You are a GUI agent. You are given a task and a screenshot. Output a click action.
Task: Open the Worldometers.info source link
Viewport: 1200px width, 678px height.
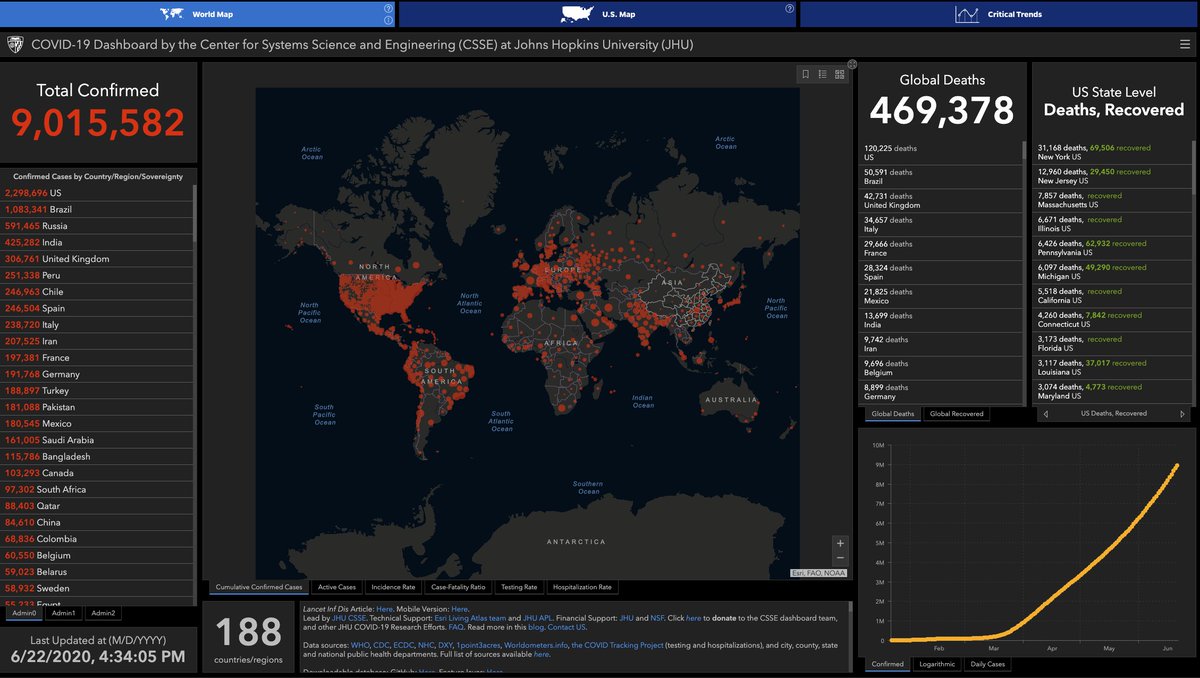point(534,645)
